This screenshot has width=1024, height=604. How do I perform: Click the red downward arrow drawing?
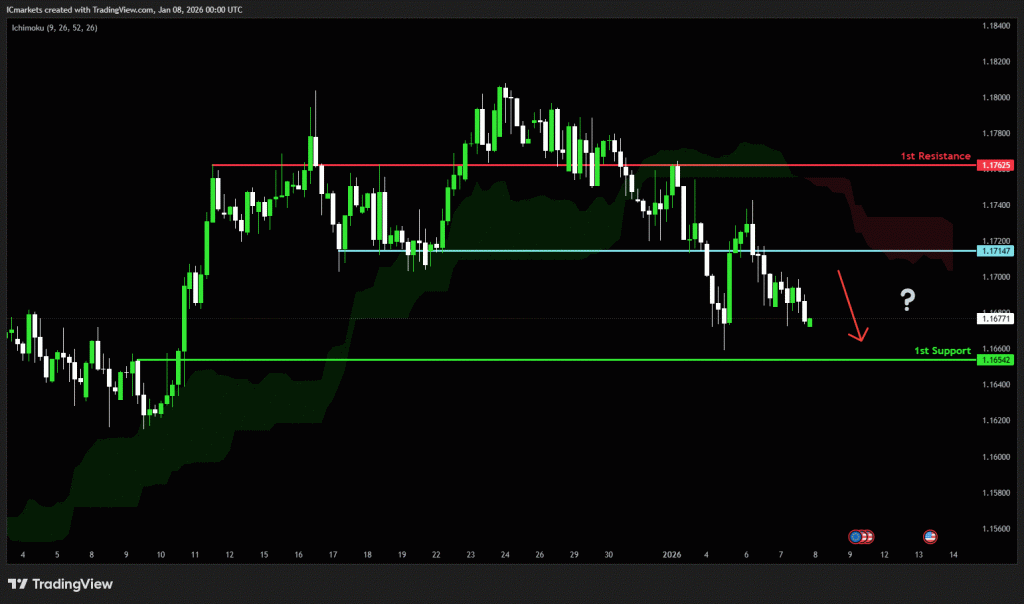coord(850,306)
